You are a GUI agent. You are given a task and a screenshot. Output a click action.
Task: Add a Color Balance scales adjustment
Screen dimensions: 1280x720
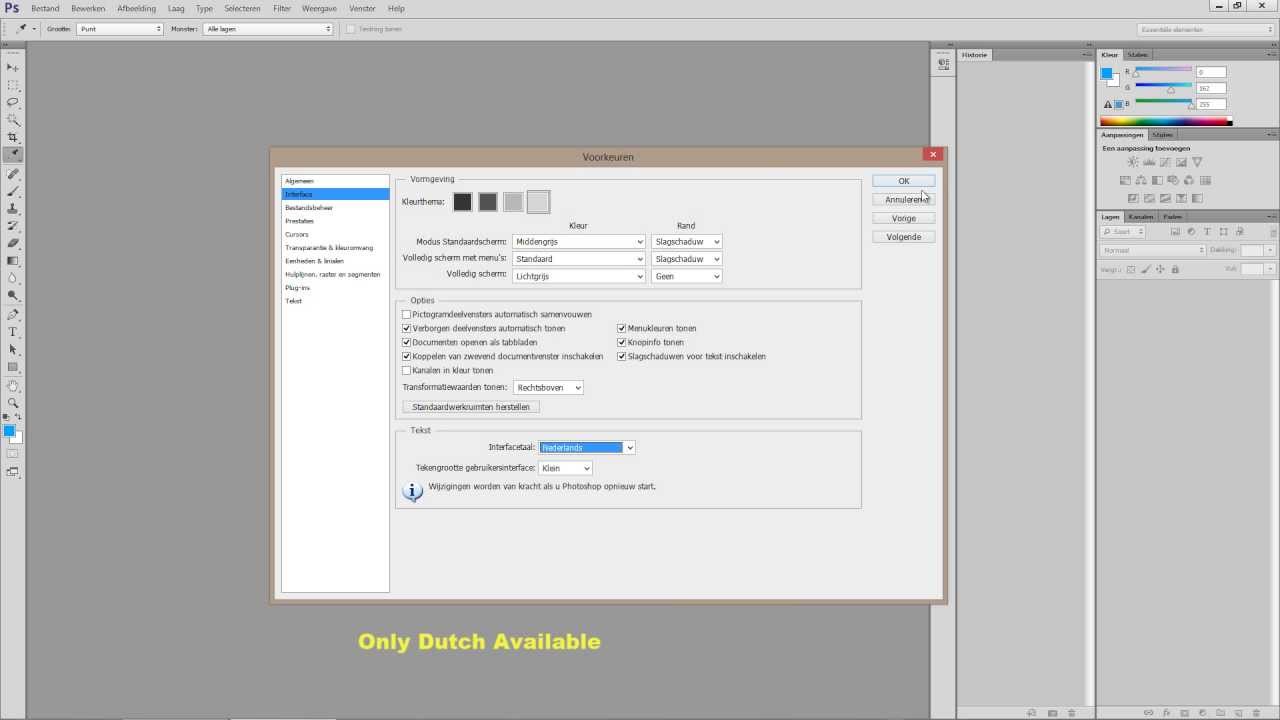(1141, 180)
